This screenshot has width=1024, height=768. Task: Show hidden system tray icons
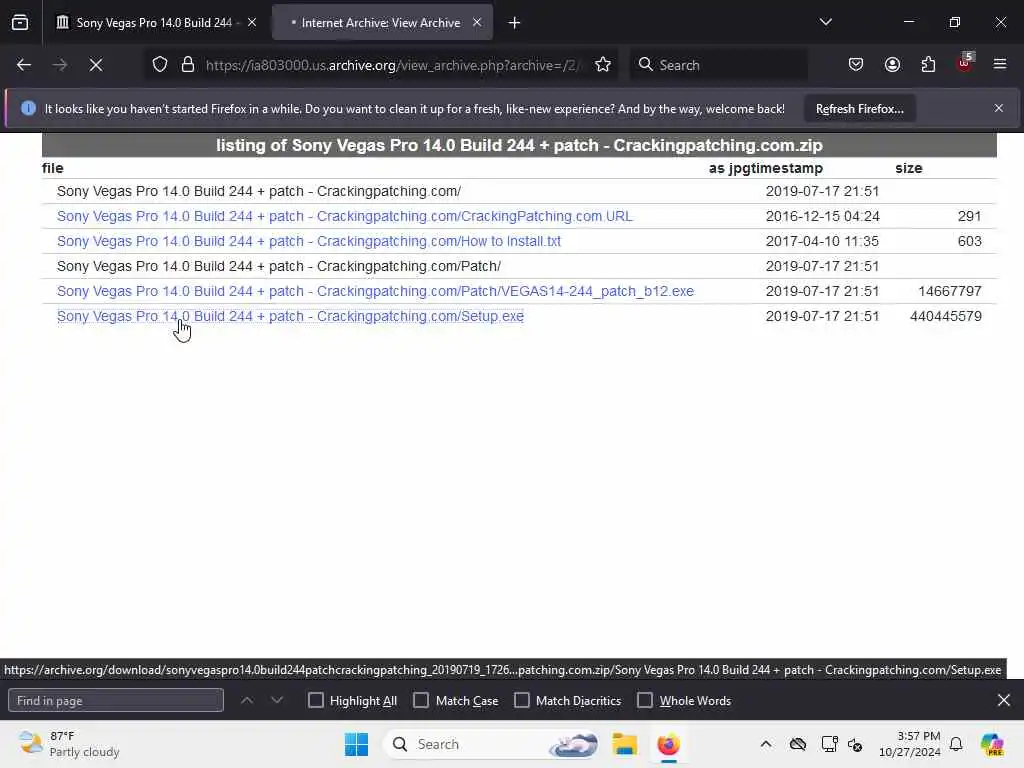point(766,744)
